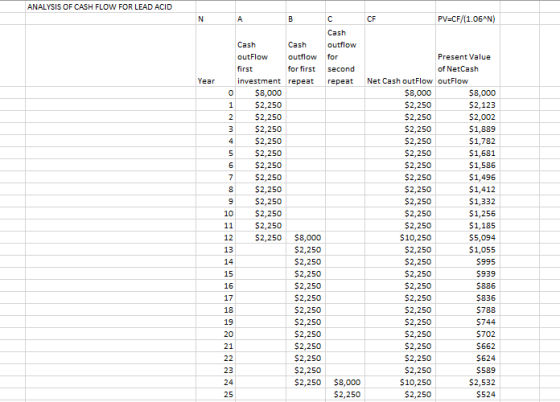This screenshot has height=402, width=560.
Task: Click the 'Net Cash outFlow' header cell
Action: (400, 56)
